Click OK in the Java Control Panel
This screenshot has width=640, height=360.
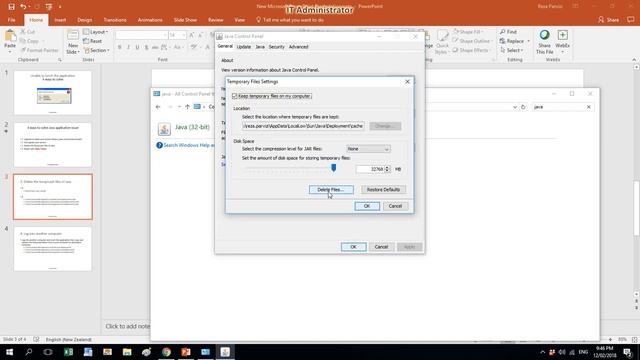tap(353, 247)
